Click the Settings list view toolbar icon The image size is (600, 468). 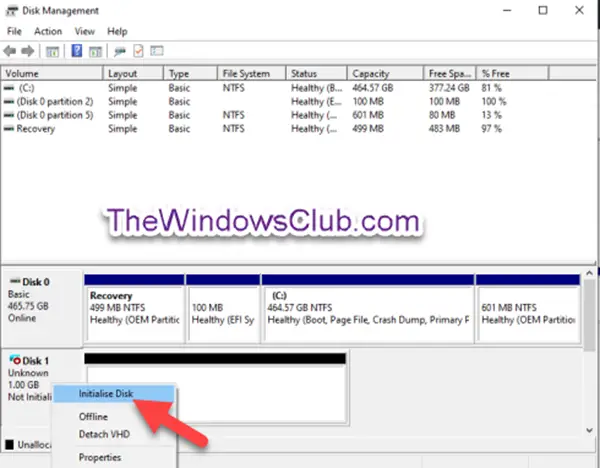coord(157,51)
